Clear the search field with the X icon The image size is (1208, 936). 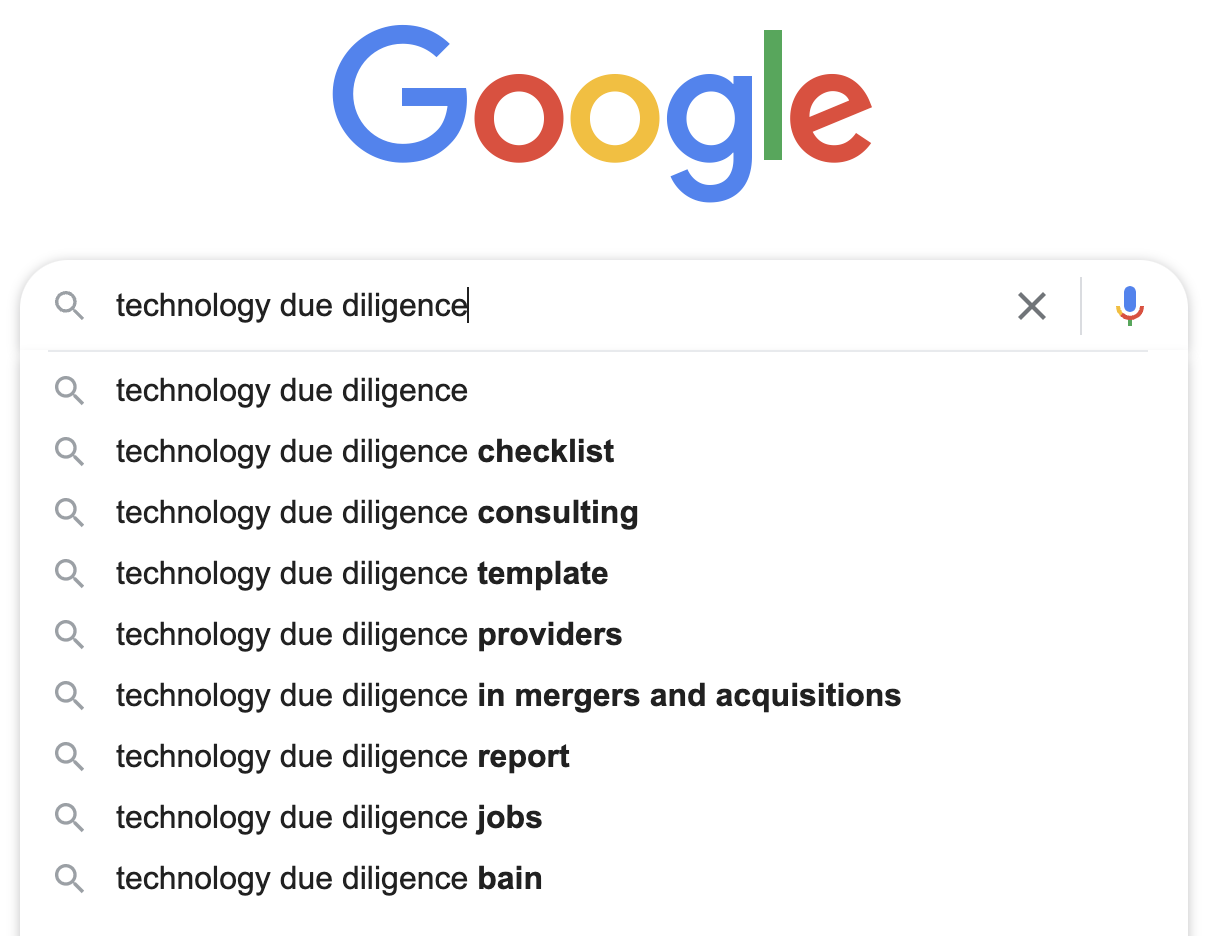pos(1032,306)
